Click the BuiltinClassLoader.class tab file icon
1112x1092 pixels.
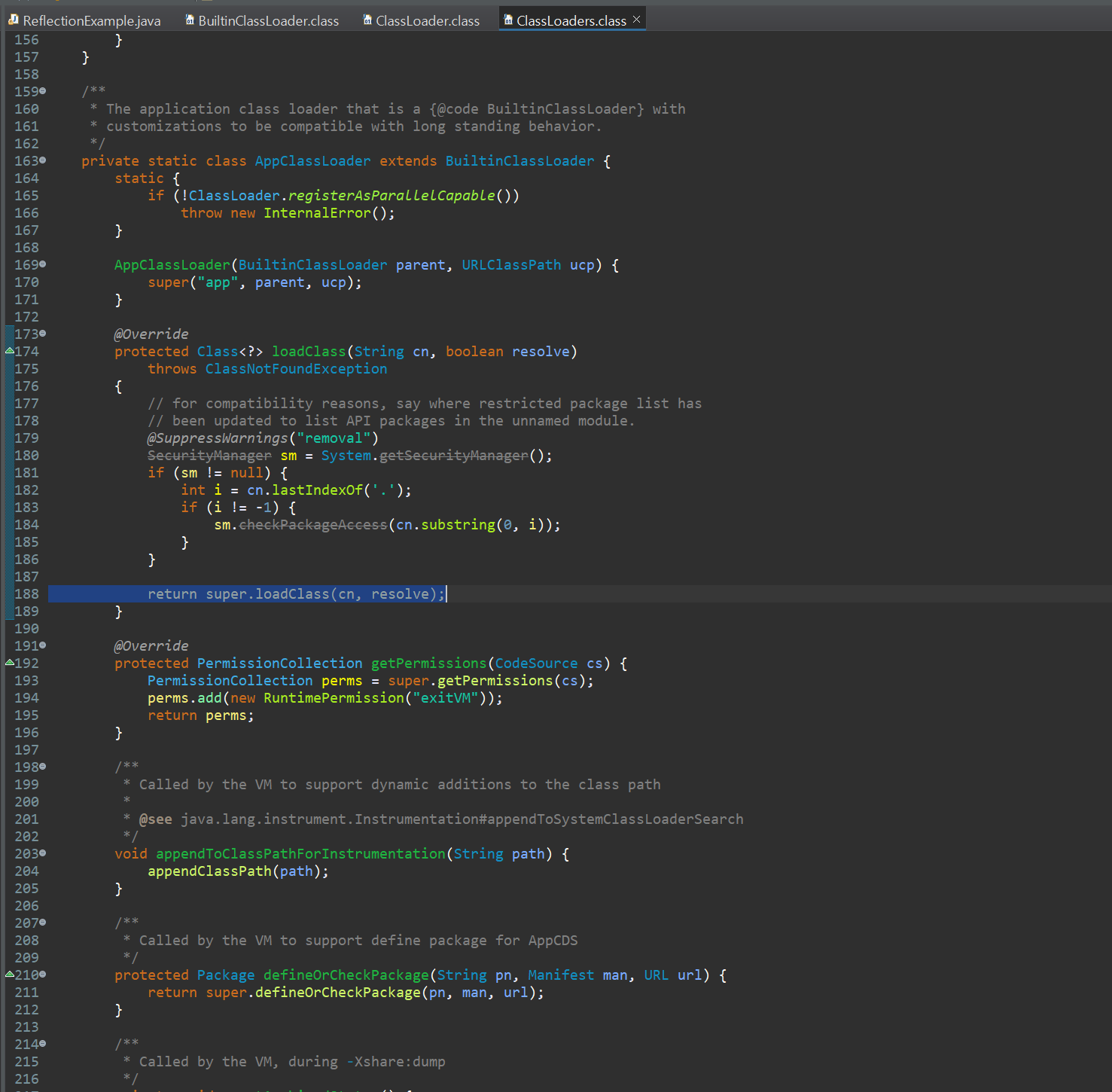click(190, 20)
